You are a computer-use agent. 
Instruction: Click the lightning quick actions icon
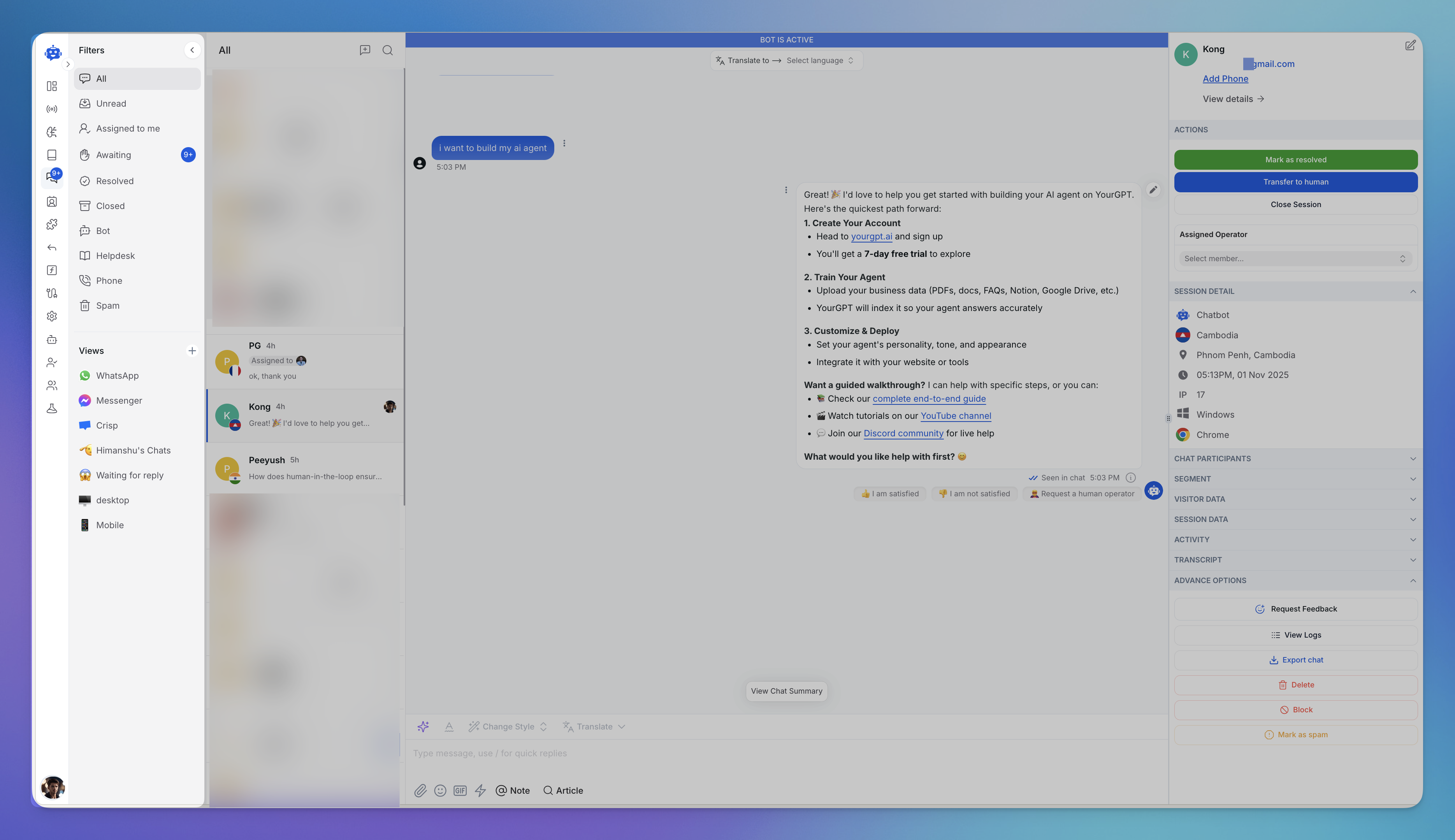[481, 791]
